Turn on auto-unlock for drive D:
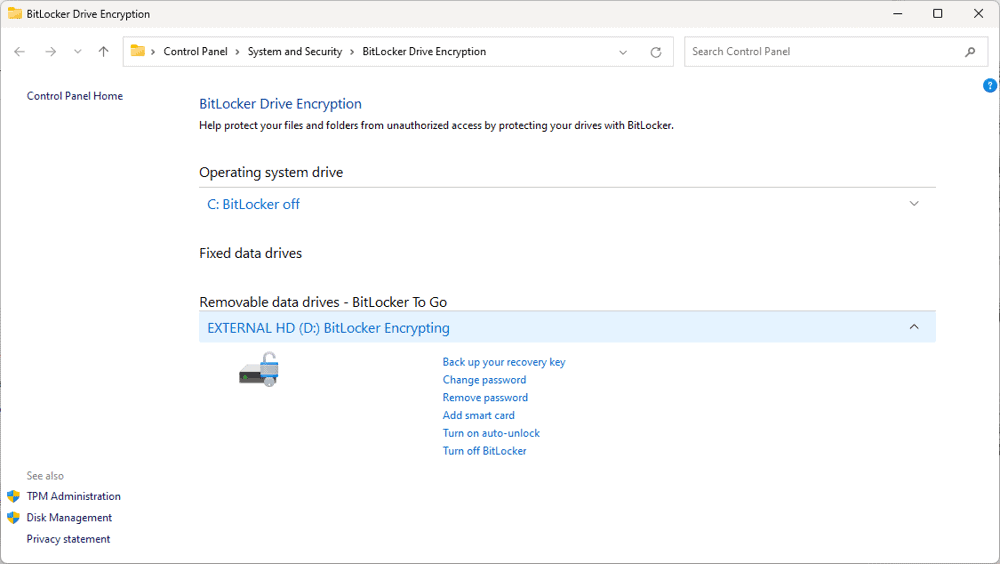The height and width of the screenshot is (564, 1000). 491,433
